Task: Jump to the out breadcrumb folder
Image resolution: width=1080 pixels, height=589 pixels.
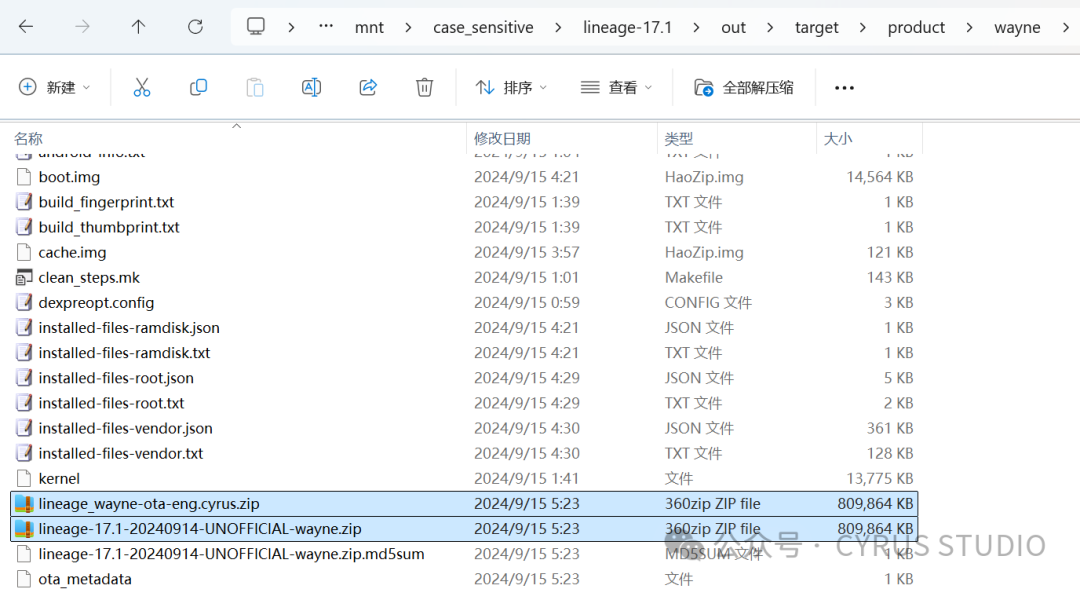Action: click(x=734, y=28)
